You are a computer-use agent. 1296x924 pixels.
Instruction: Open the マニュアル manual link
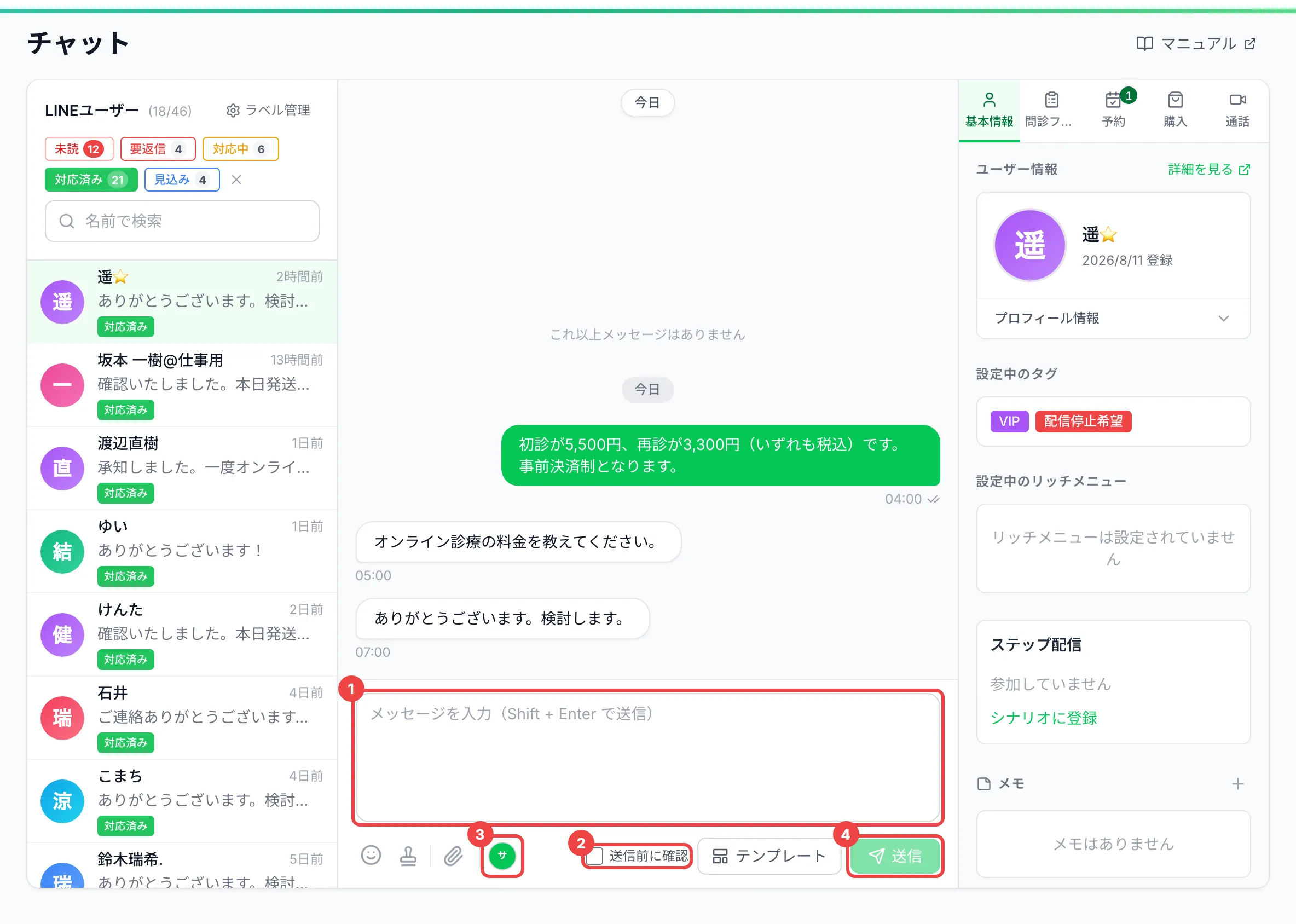point(1196,44)
